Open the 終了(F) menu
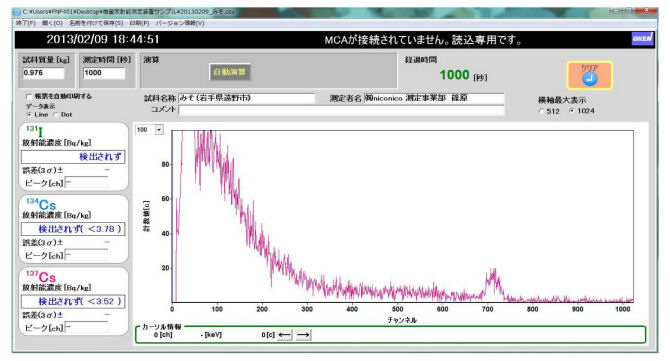The width and height of the screenshot is (670, 361). coord(26,23)
